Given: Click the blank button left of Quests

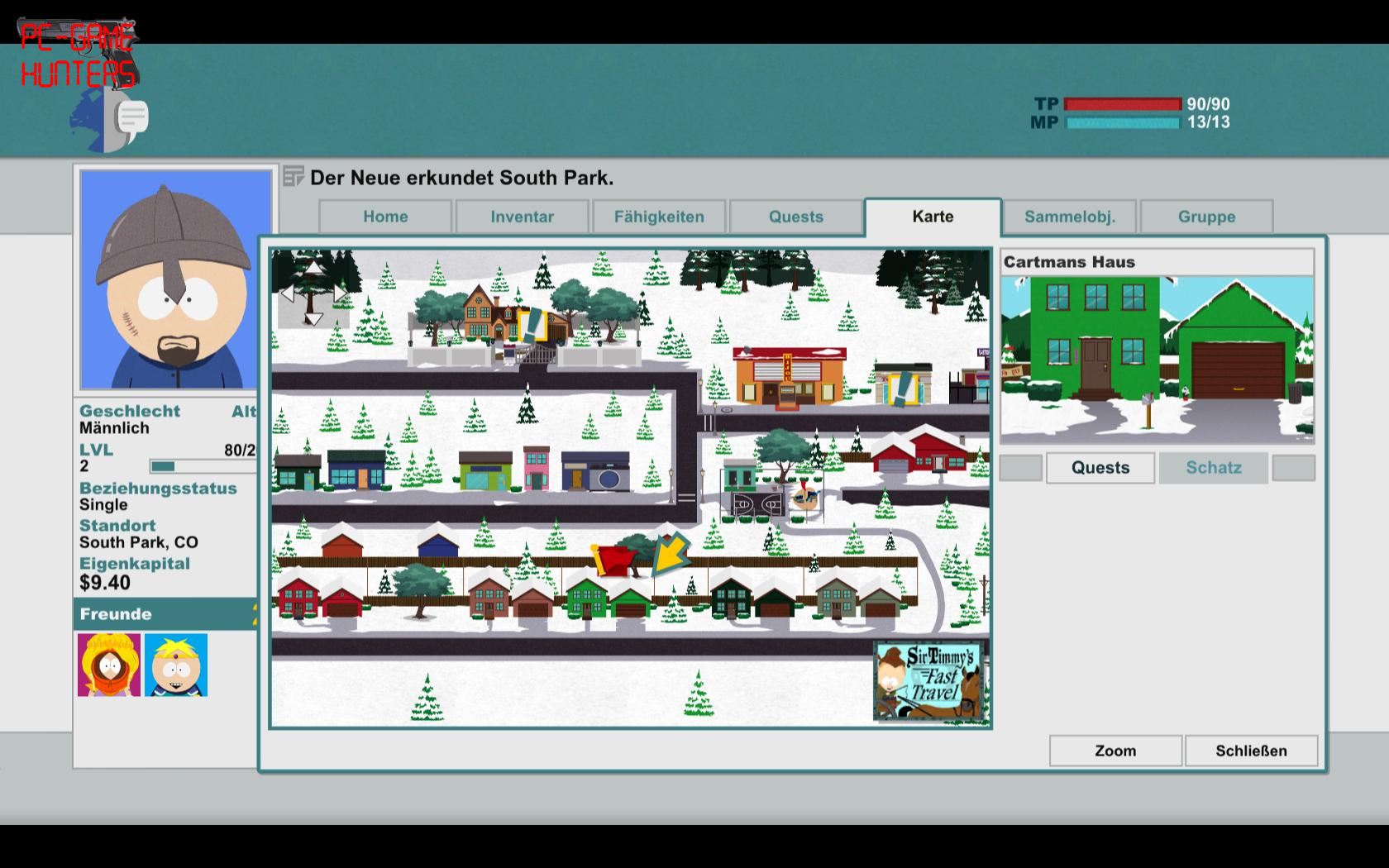Looking at the screenshot, I should click(1021, 468).
